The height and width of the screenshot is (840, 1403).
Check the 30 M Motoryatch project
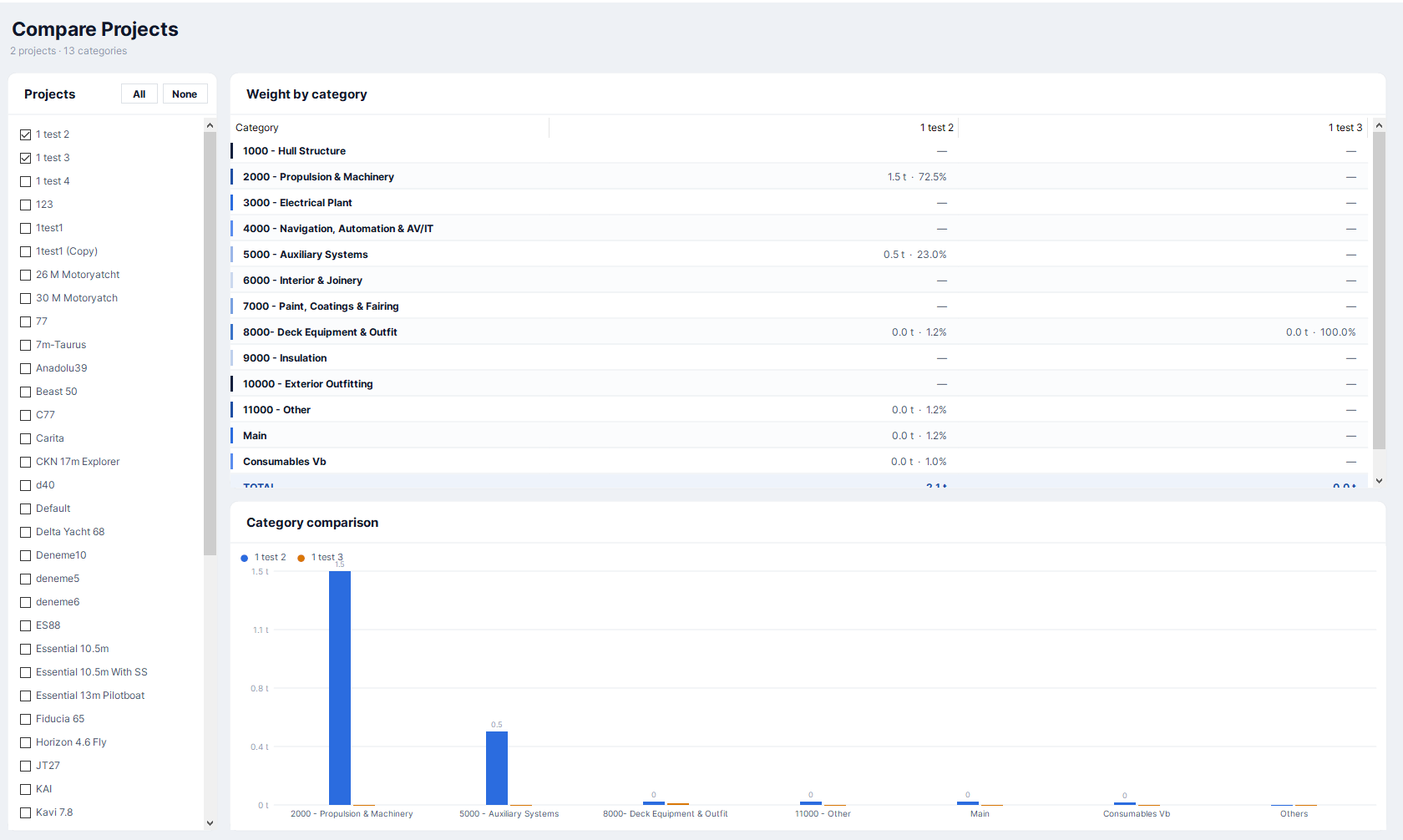26,298
